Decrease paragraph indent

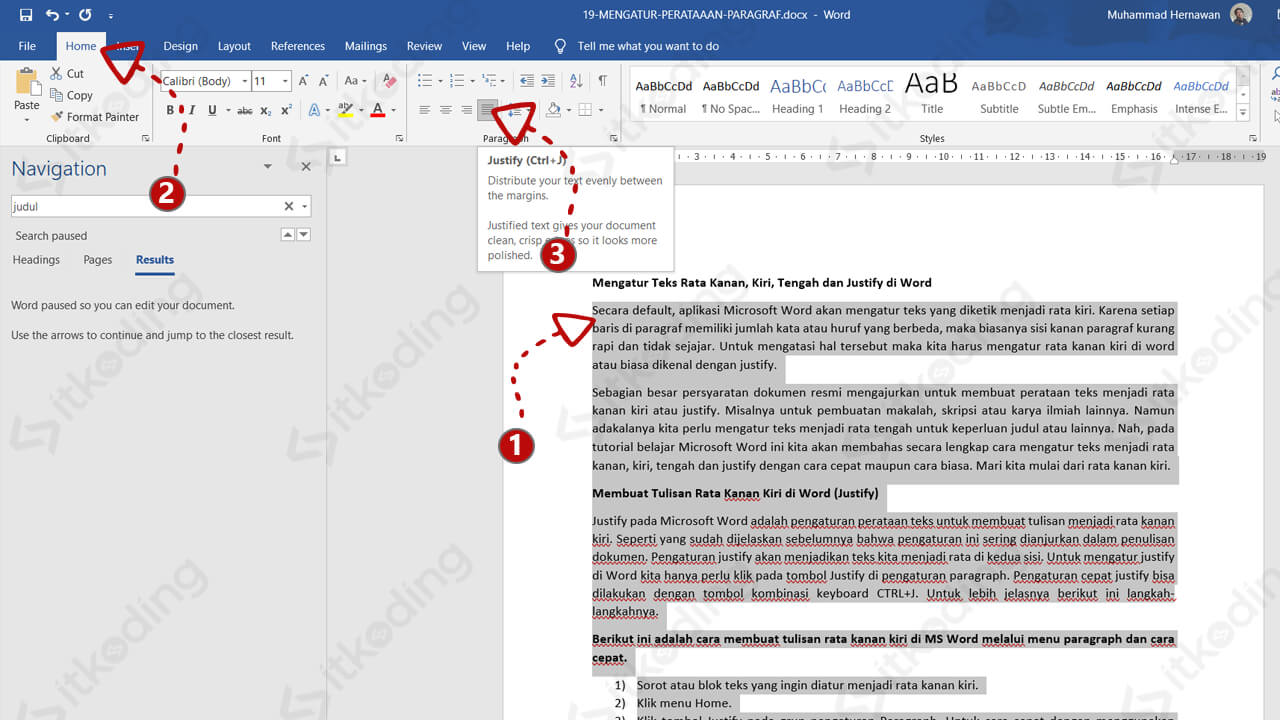526,81
